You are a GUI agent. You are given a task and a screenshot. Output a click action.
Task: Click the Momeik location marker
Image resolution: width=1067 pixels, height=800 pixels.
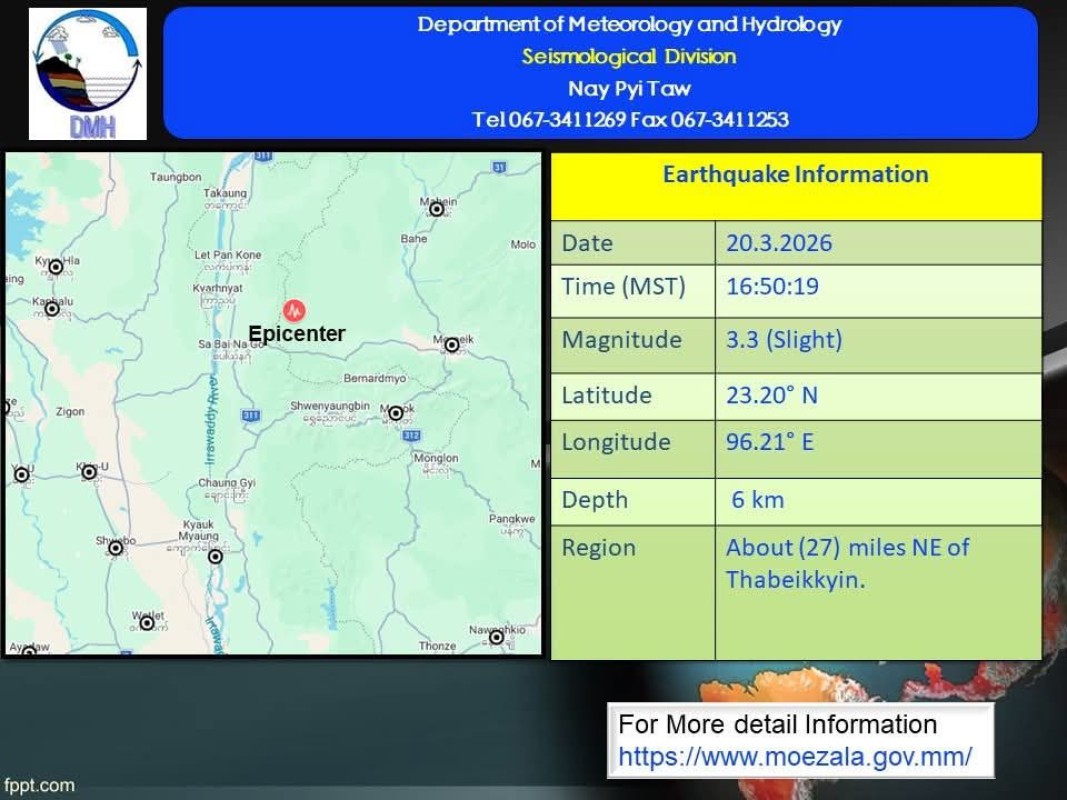[x=452, y=345]
